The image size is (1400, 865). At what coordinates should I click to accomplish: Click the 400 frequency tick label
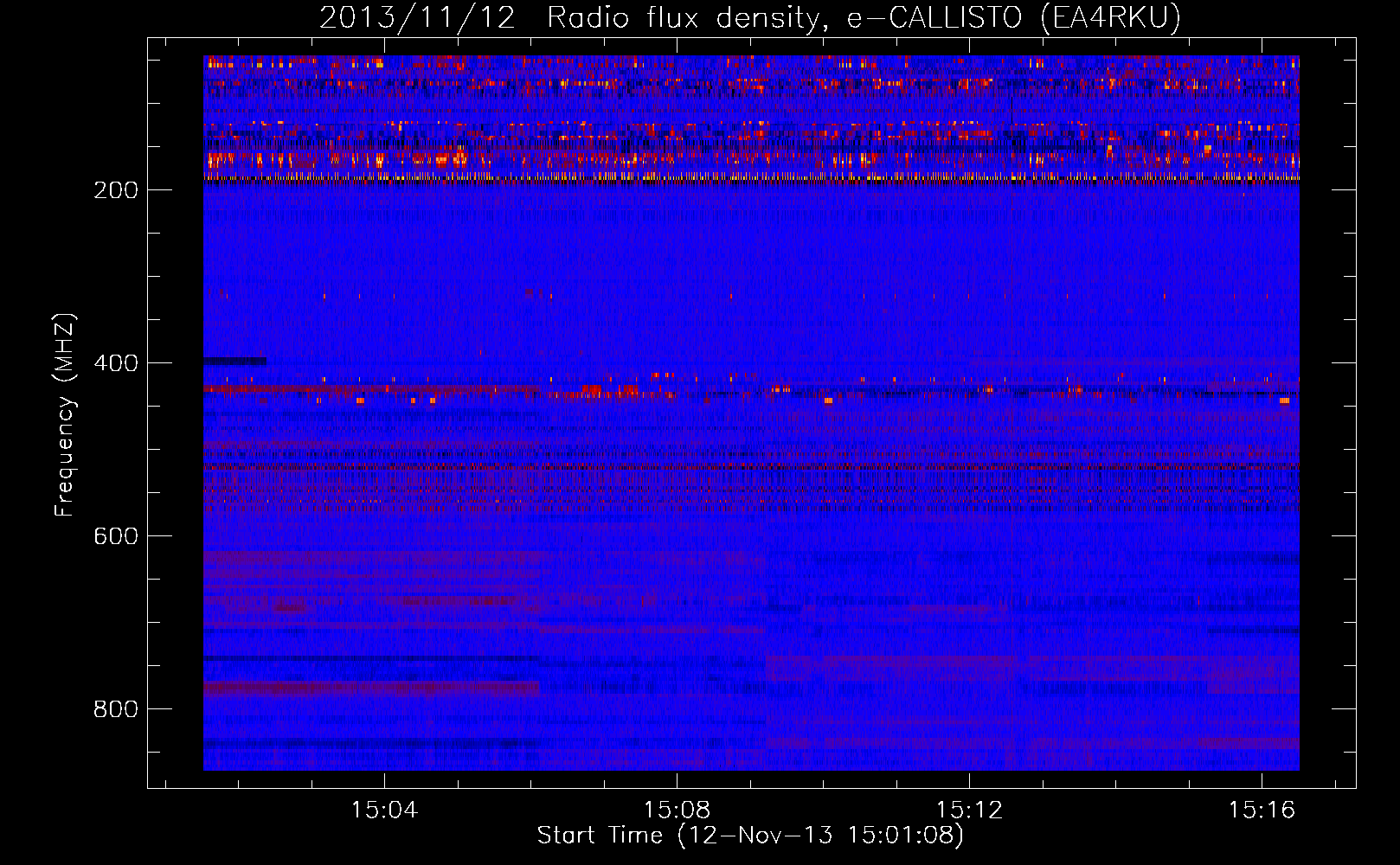pyautogui.click(x=115, y=363)
